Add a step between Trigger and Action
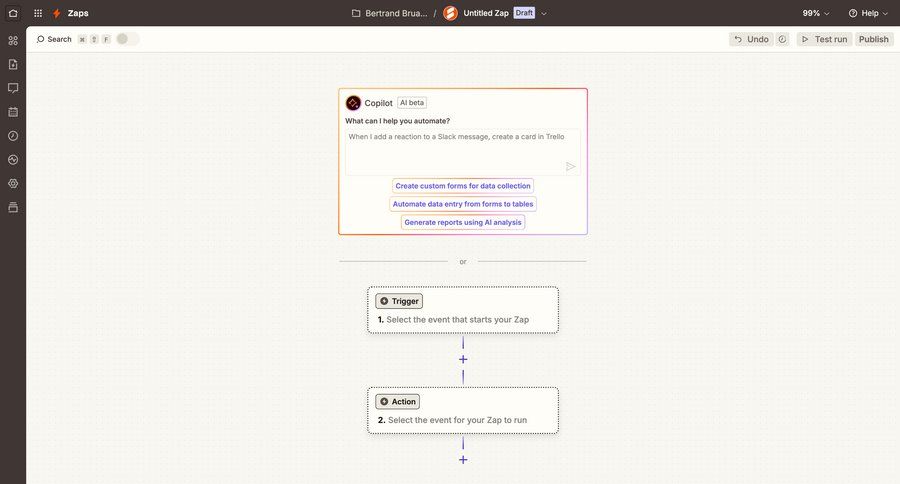The width and height of the screenshot is (900, 484). tap(463, 359)
